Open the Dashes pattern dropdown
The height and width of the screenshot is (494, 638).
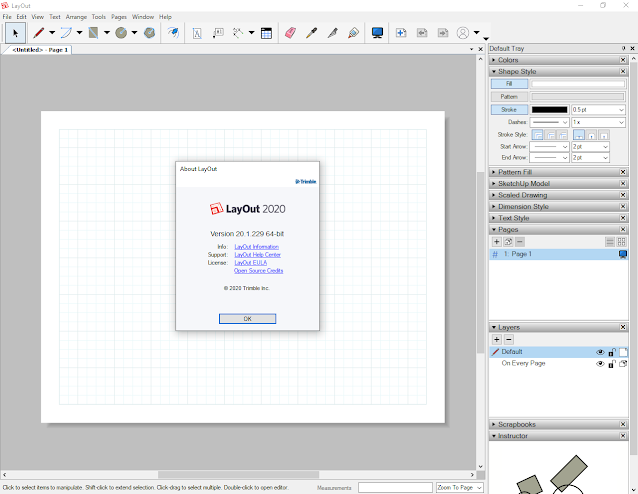click(549, 122)
